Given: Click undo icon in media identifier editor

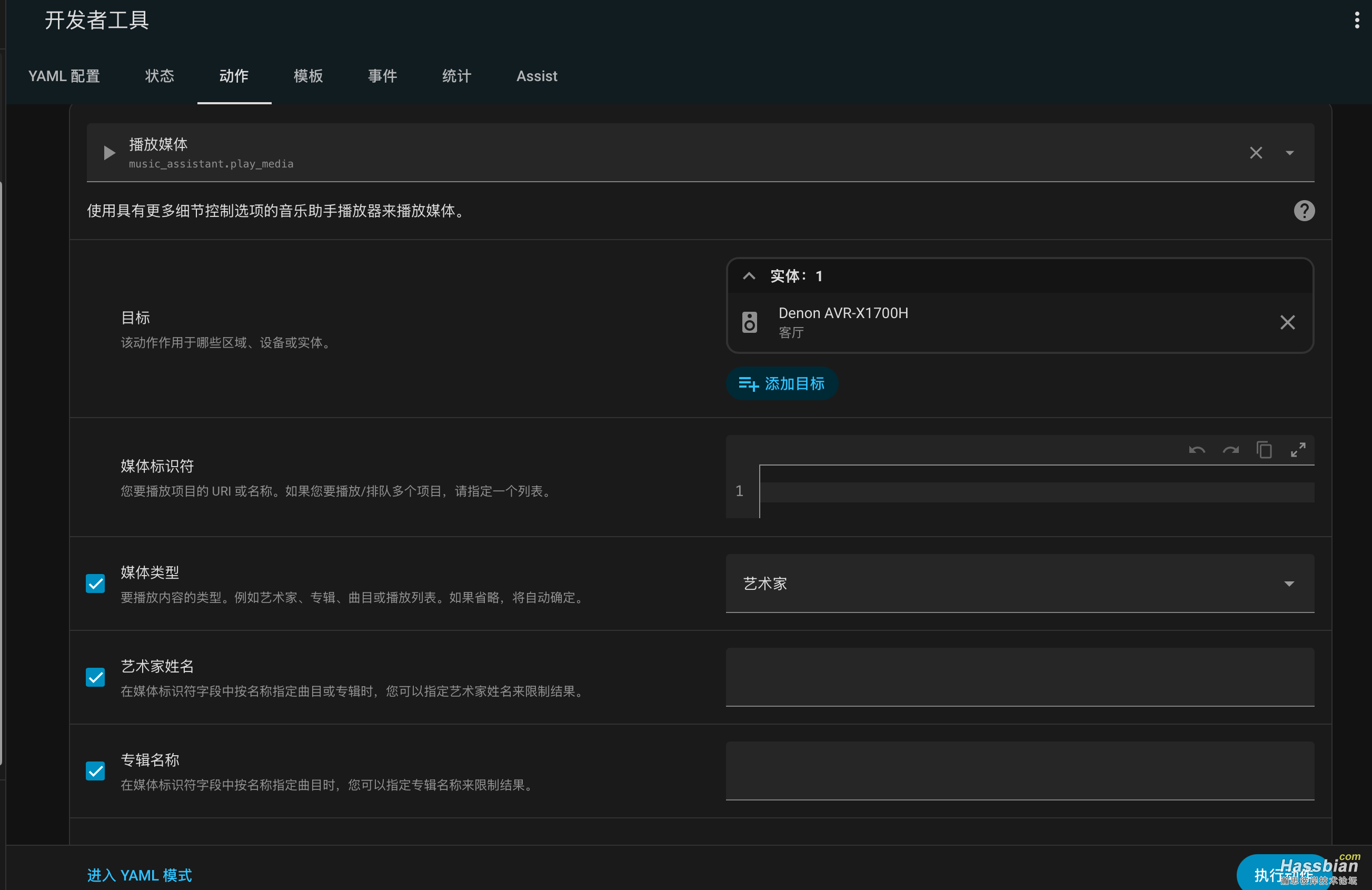Looking at the screenshot, I should pos(1197,450).
